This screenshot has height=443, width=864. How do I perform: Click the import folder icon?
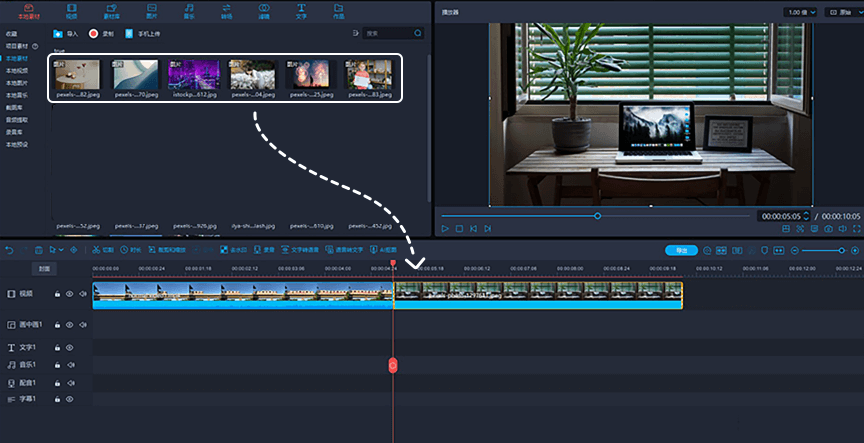tap(58, 34)
